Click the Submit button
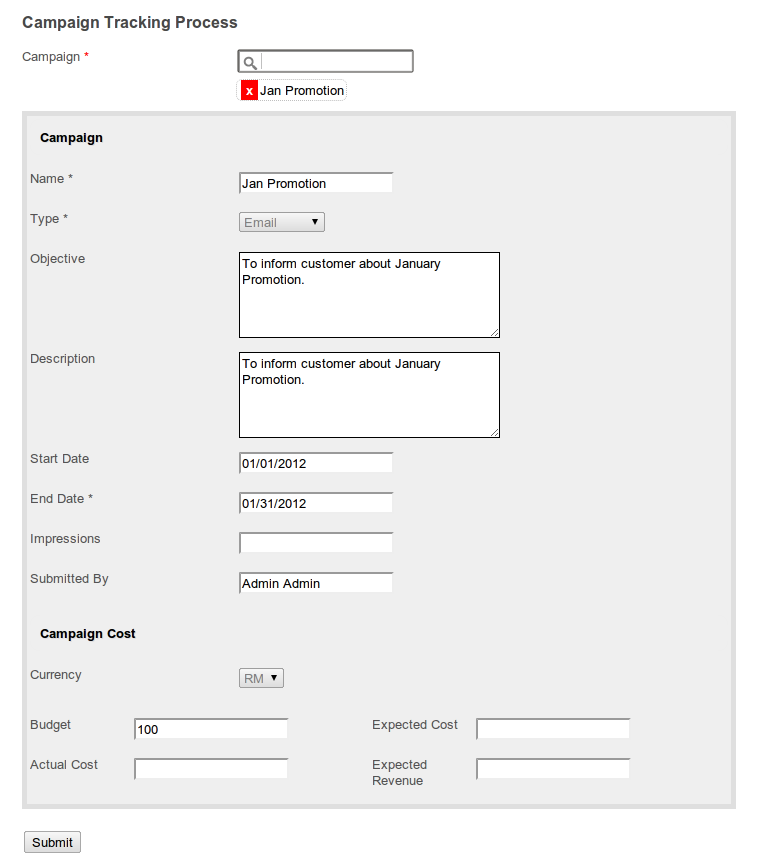The height and width of the screenshot is (865, 779). click(x=52, y=842)
